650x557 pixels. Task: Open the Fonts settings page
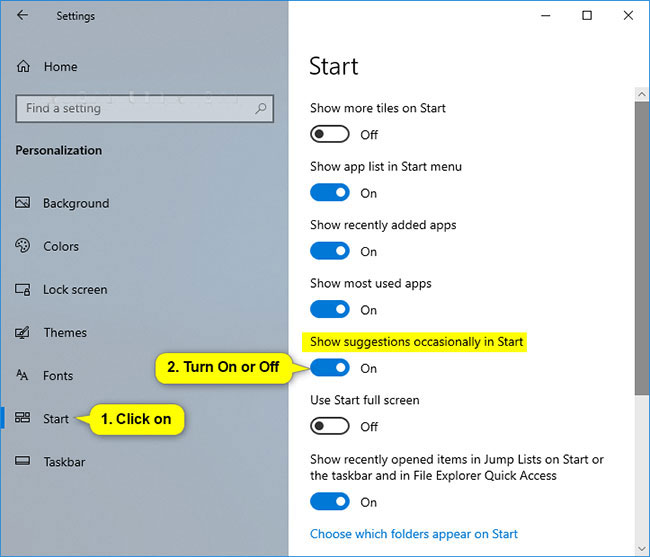pyautogui.click(x=58, y=376)
